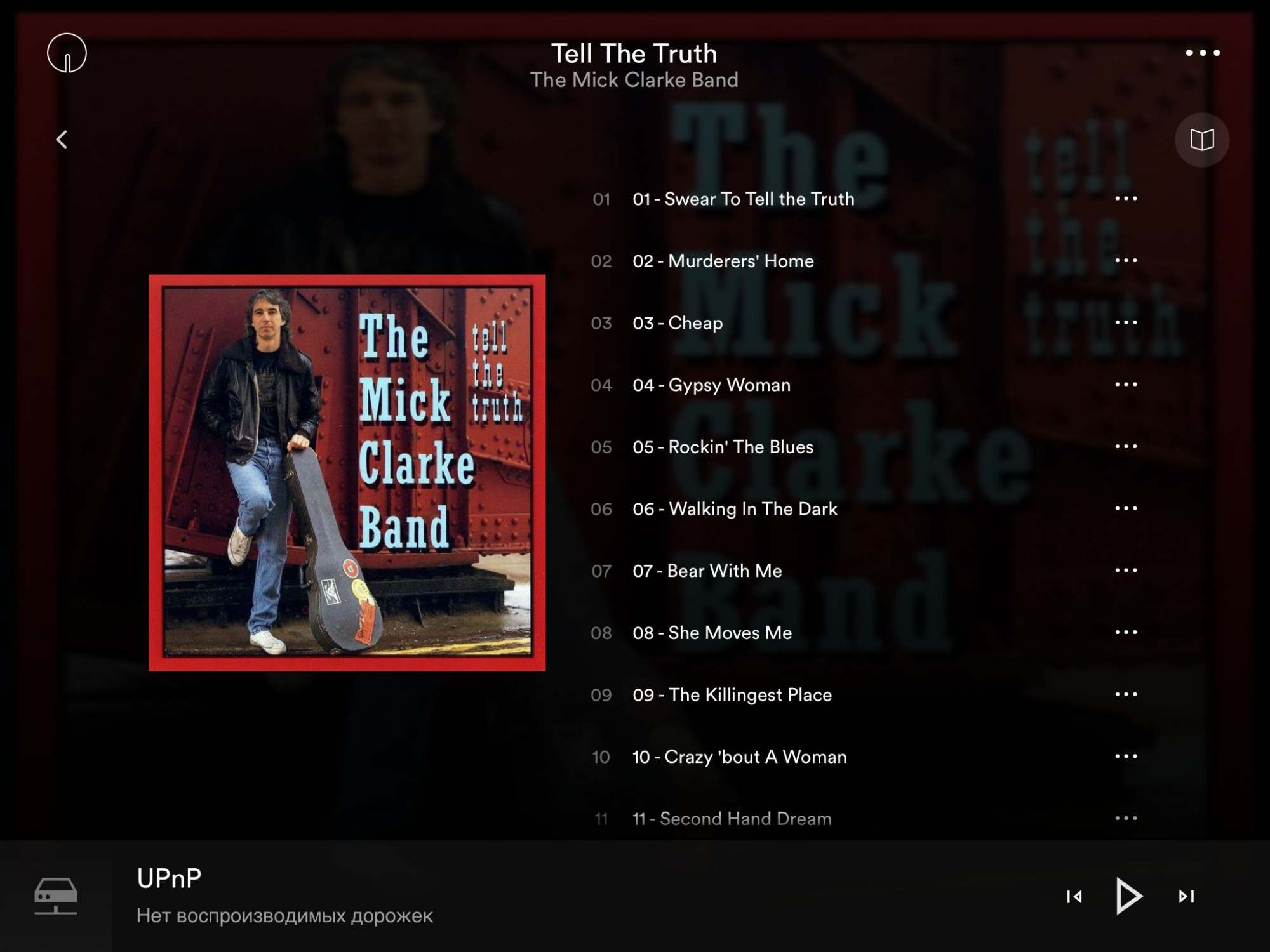Open album options three-dot menu in header
Image resolution: width=1270 pixels, height=952 pixels.
point(1203,53)
